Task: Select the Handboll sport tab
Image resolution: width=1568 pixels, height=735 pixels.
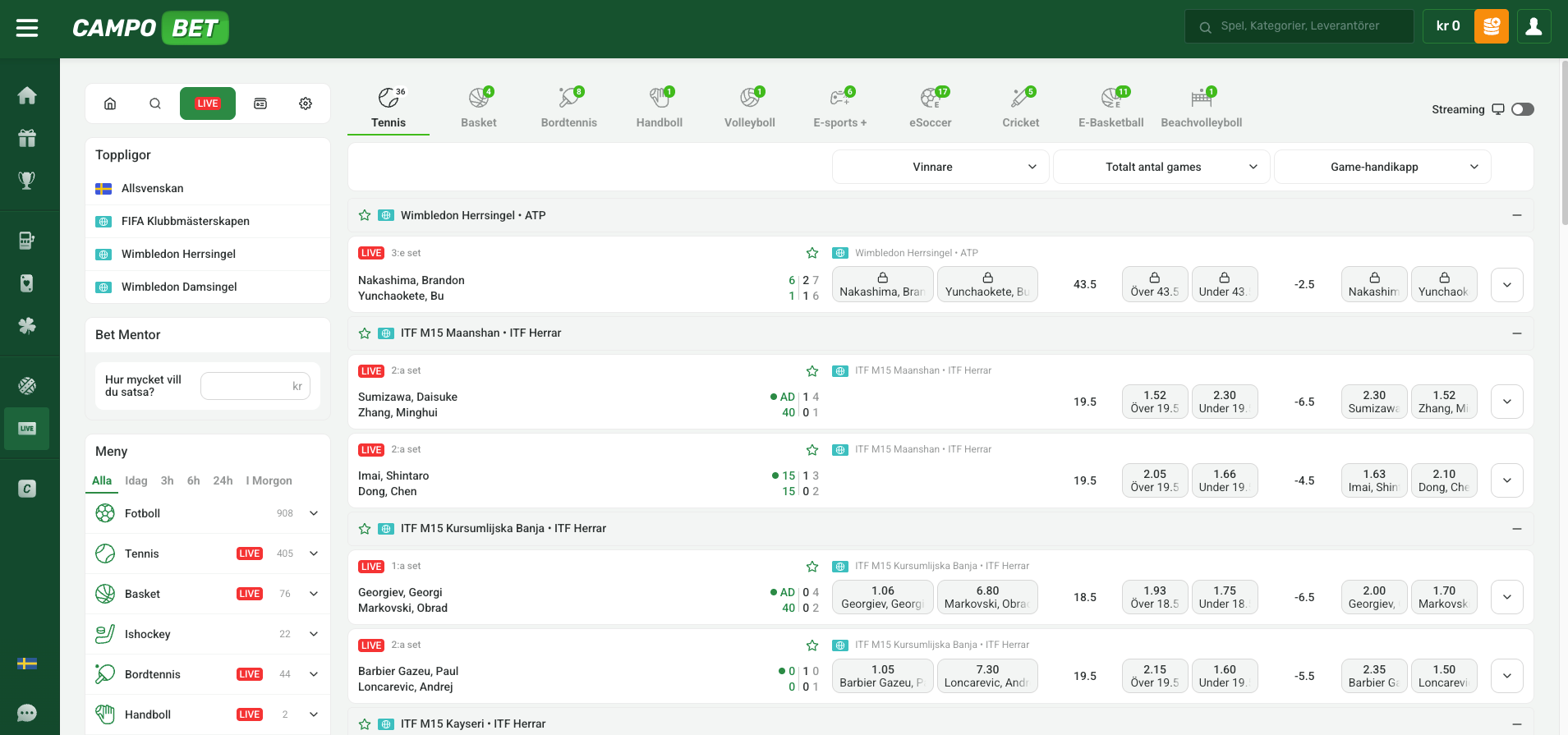Action: [660, 108]
